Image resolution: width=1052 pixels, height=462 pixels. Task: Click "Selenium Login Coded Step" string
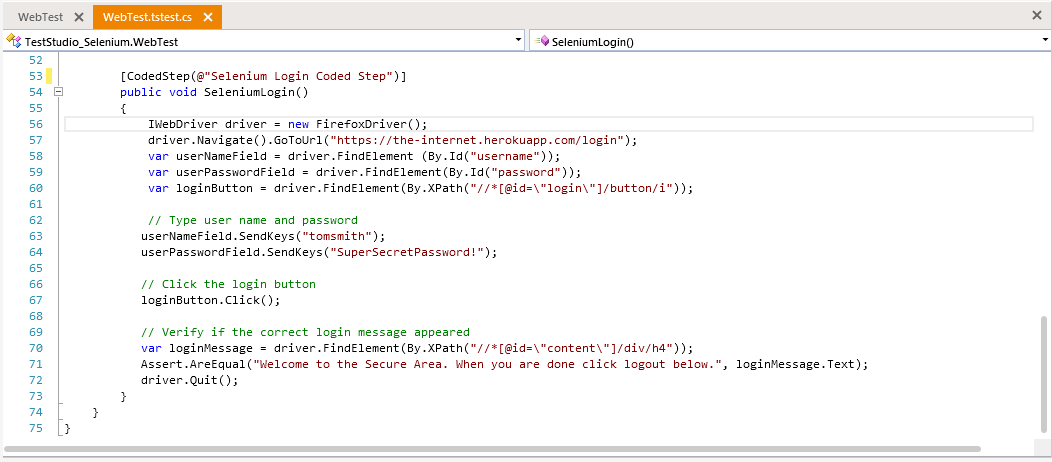(x=298, y=76)
